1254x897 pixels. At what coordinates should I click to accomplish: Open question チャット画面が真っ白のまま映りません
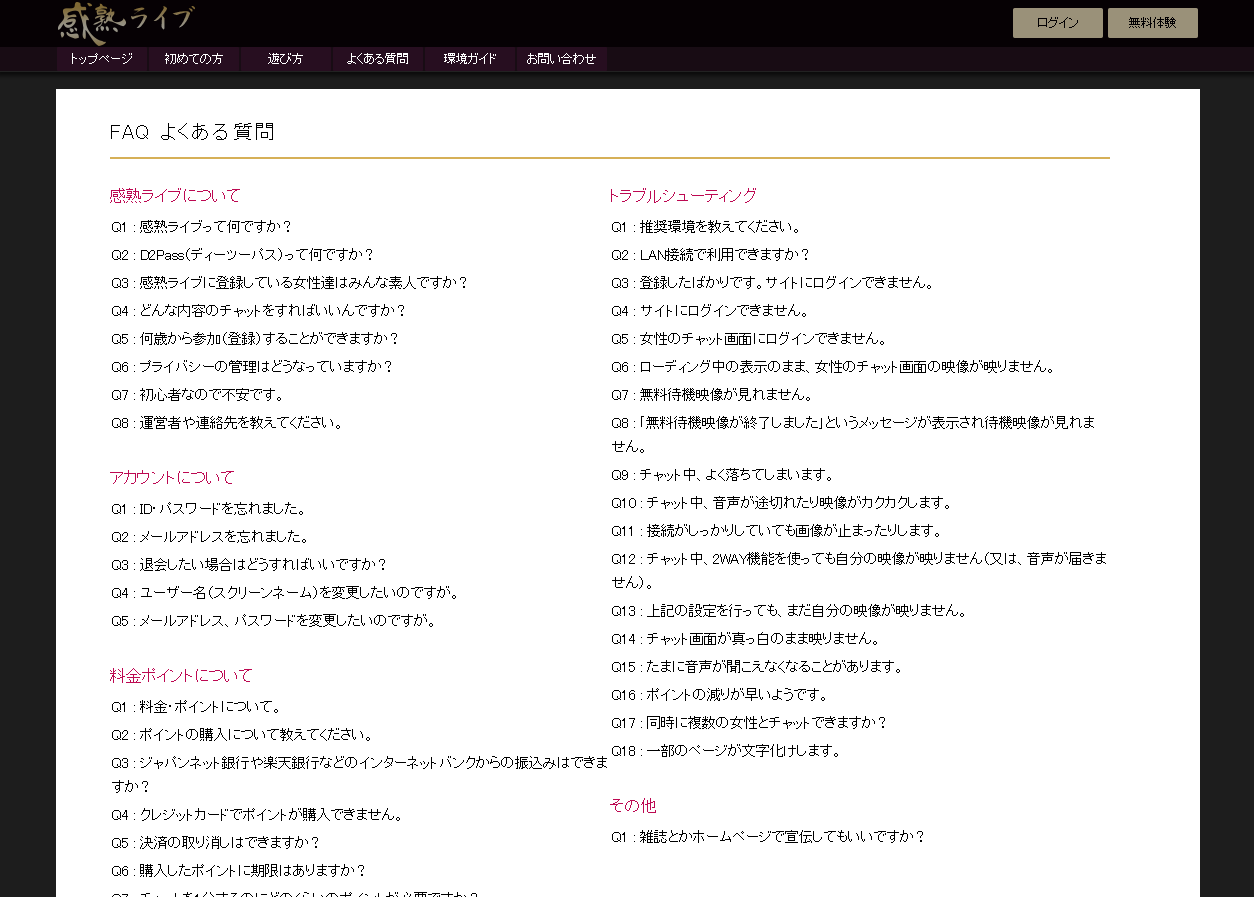[x=746, y=639]
